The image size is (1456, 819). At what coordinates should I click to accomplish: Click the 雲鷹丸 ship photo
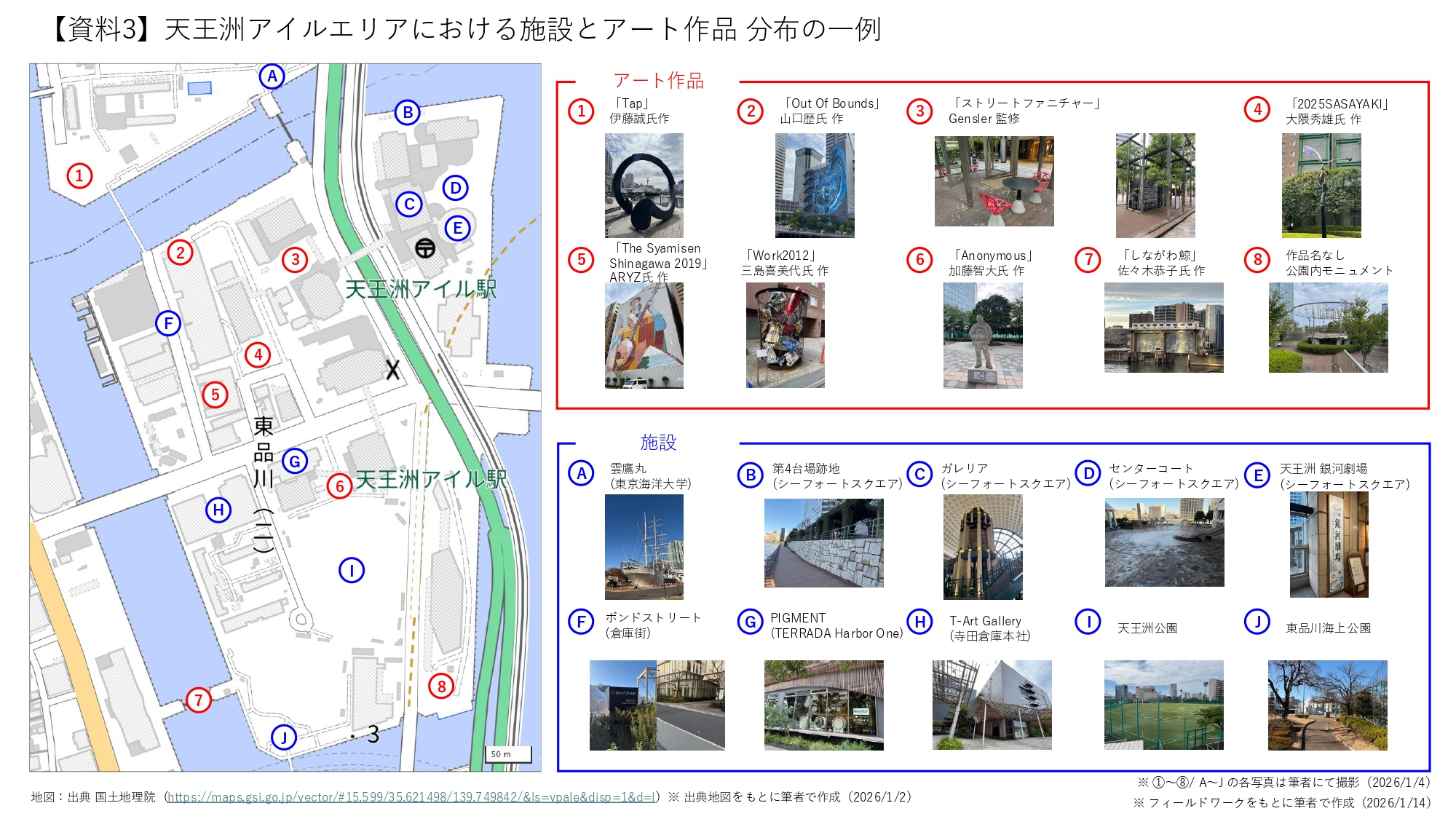(644, 546)
